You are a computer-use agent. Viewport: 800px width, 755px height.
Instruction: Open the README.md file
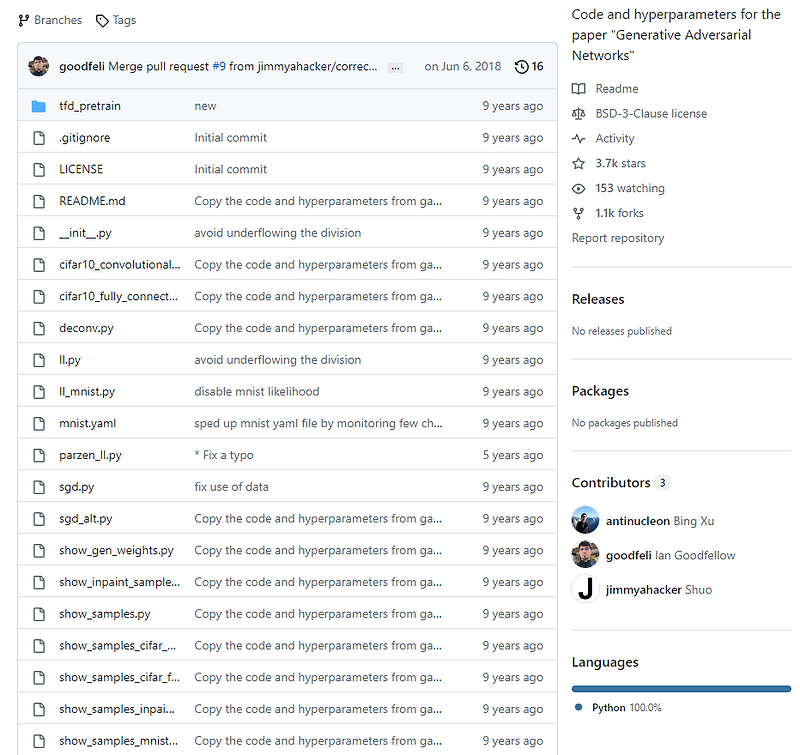(x=93, y=200)
